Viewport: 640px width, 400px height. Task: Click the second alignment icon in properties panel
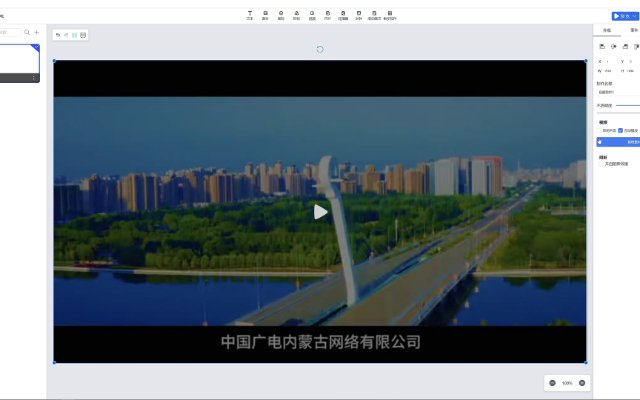coord(613,47)
